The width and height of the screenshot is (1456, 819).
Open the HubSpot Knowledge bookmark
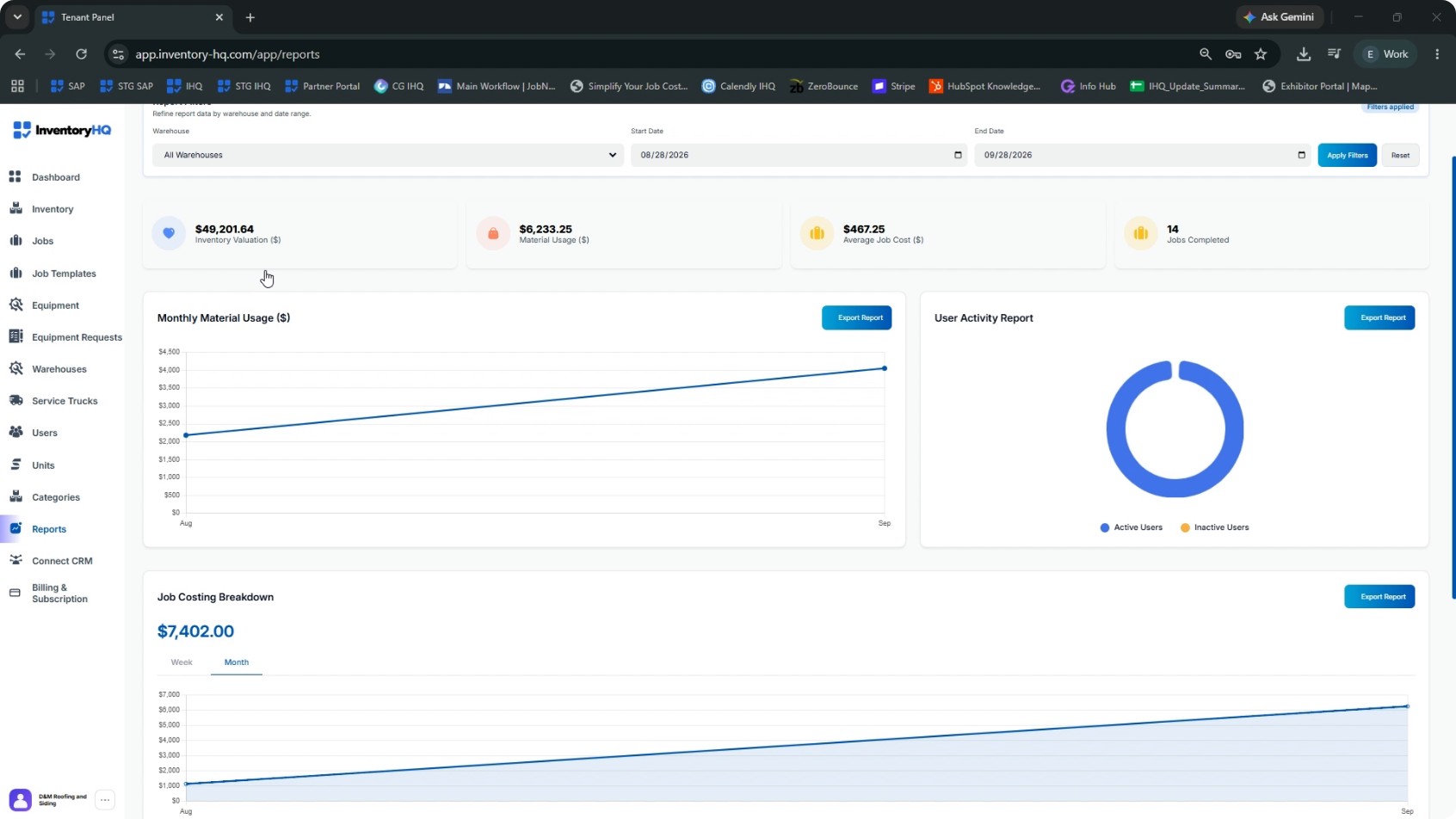(984, 86)
